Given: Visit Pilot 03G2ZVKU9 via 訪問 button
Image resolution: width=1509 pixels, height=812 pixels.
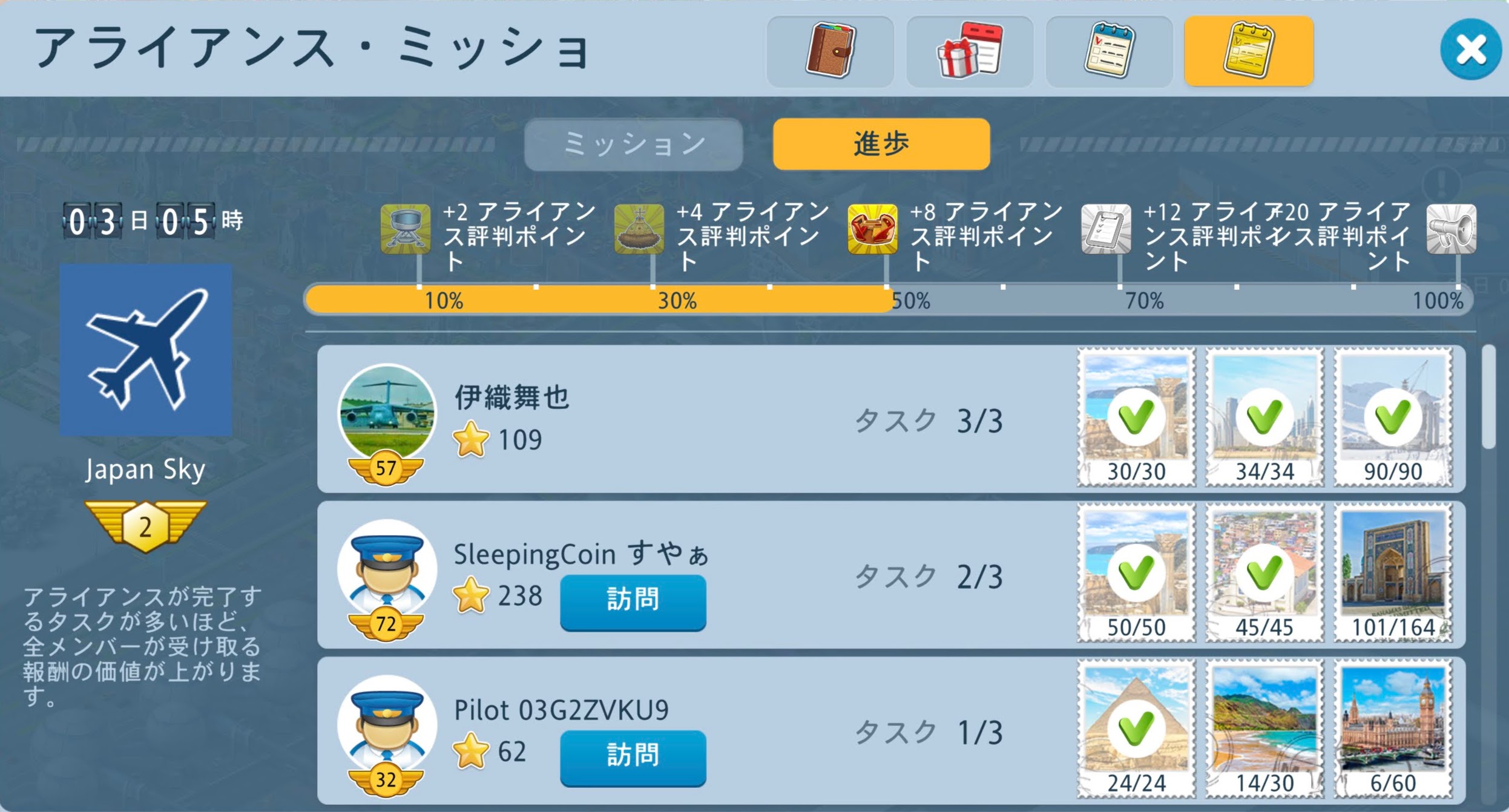Looking at the screenshot, I should pyautogui.click(x=633, y=758).
